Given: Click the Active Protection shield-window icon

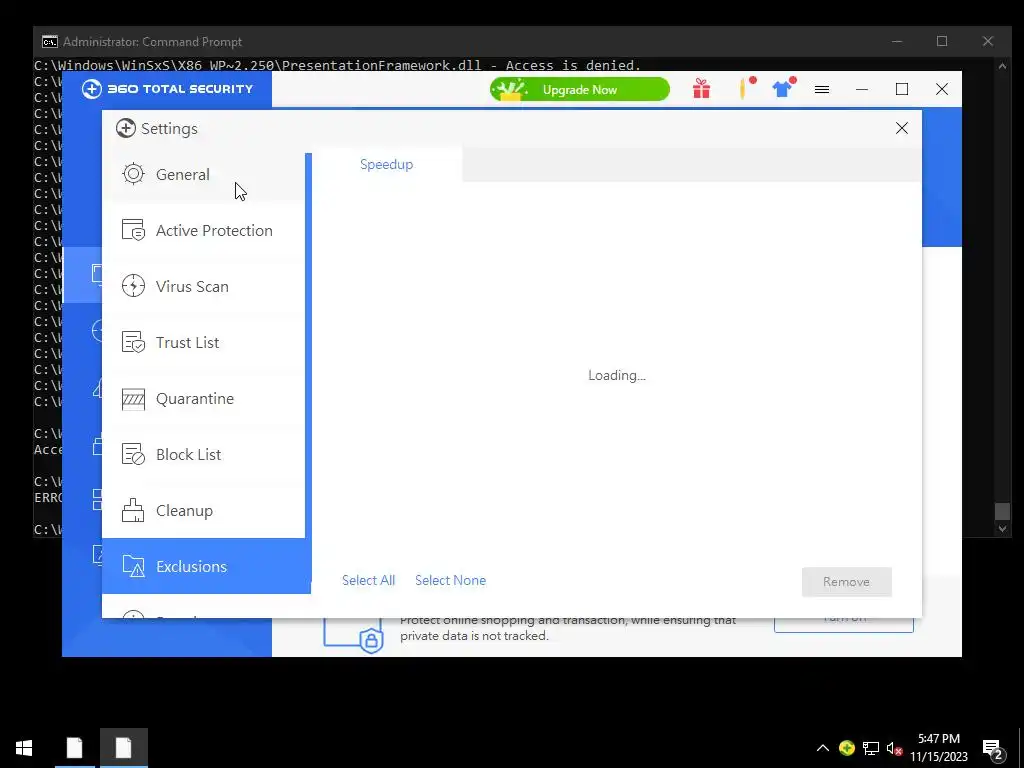Looking at the screenshot, I should point(133,230).
